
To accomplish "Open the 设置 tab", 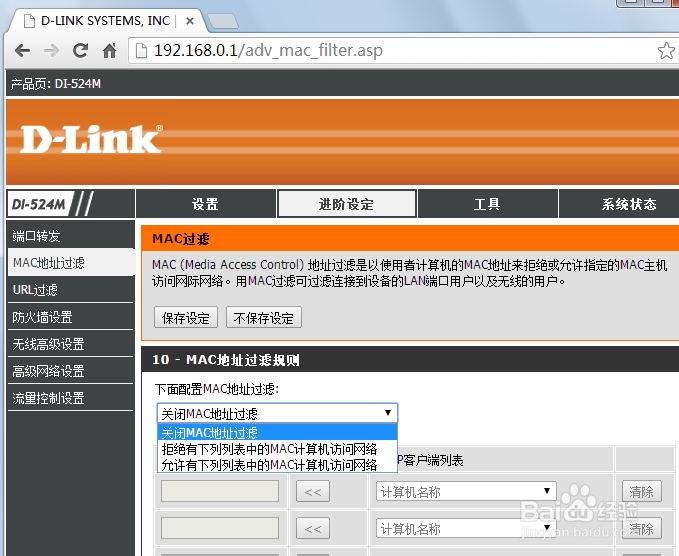I will (206, 204).
